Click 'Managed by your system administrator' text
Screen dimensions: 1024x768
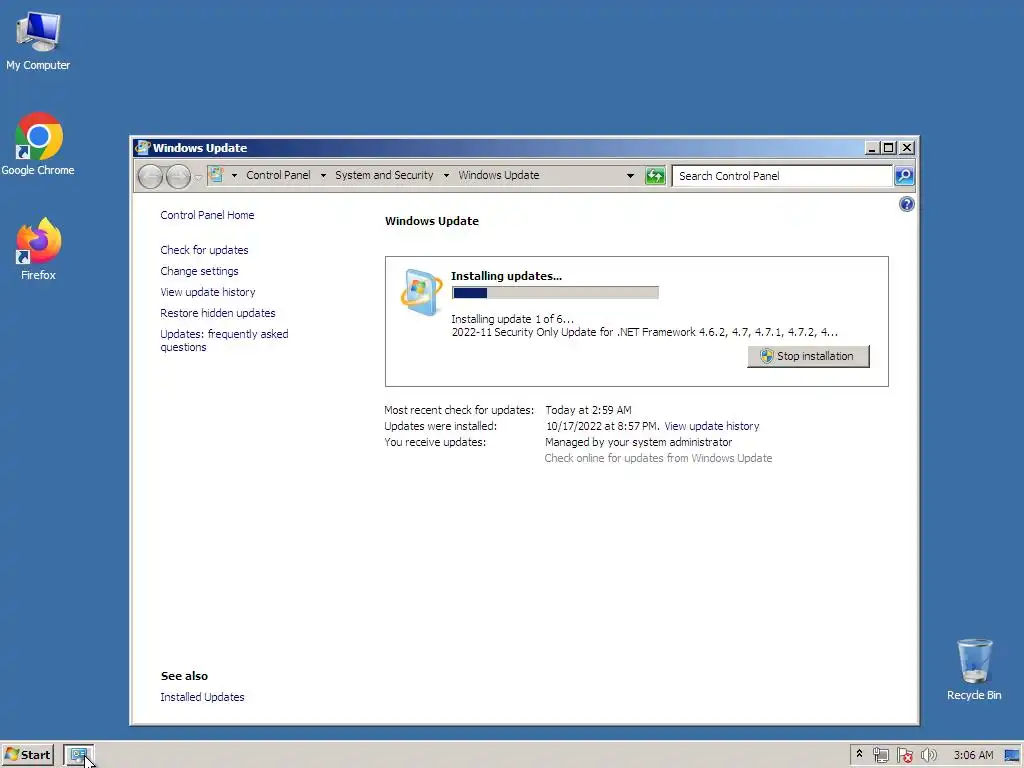(x=639, y=442)
